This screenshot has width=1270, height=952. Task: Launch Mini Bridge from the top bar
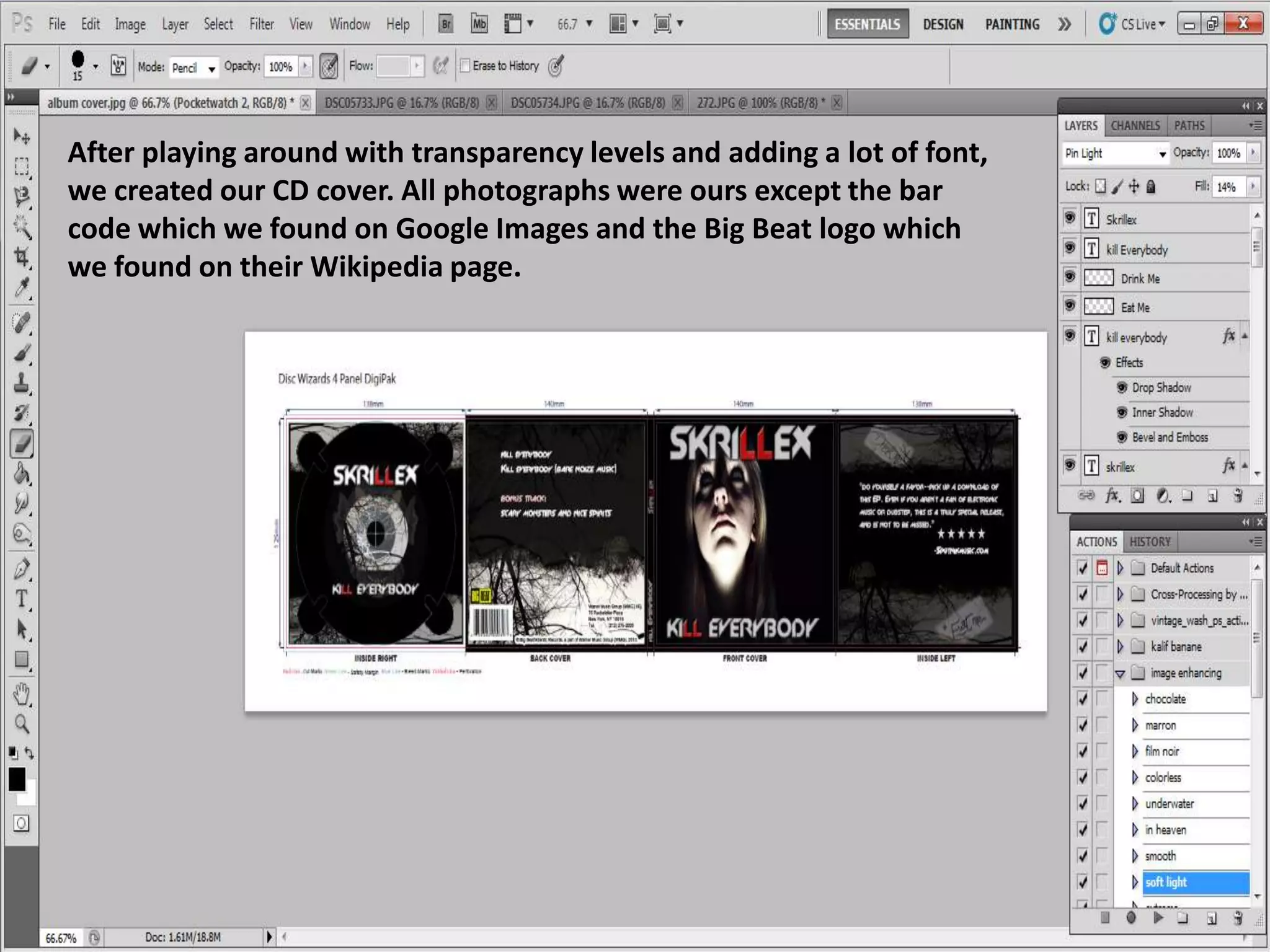479,24
